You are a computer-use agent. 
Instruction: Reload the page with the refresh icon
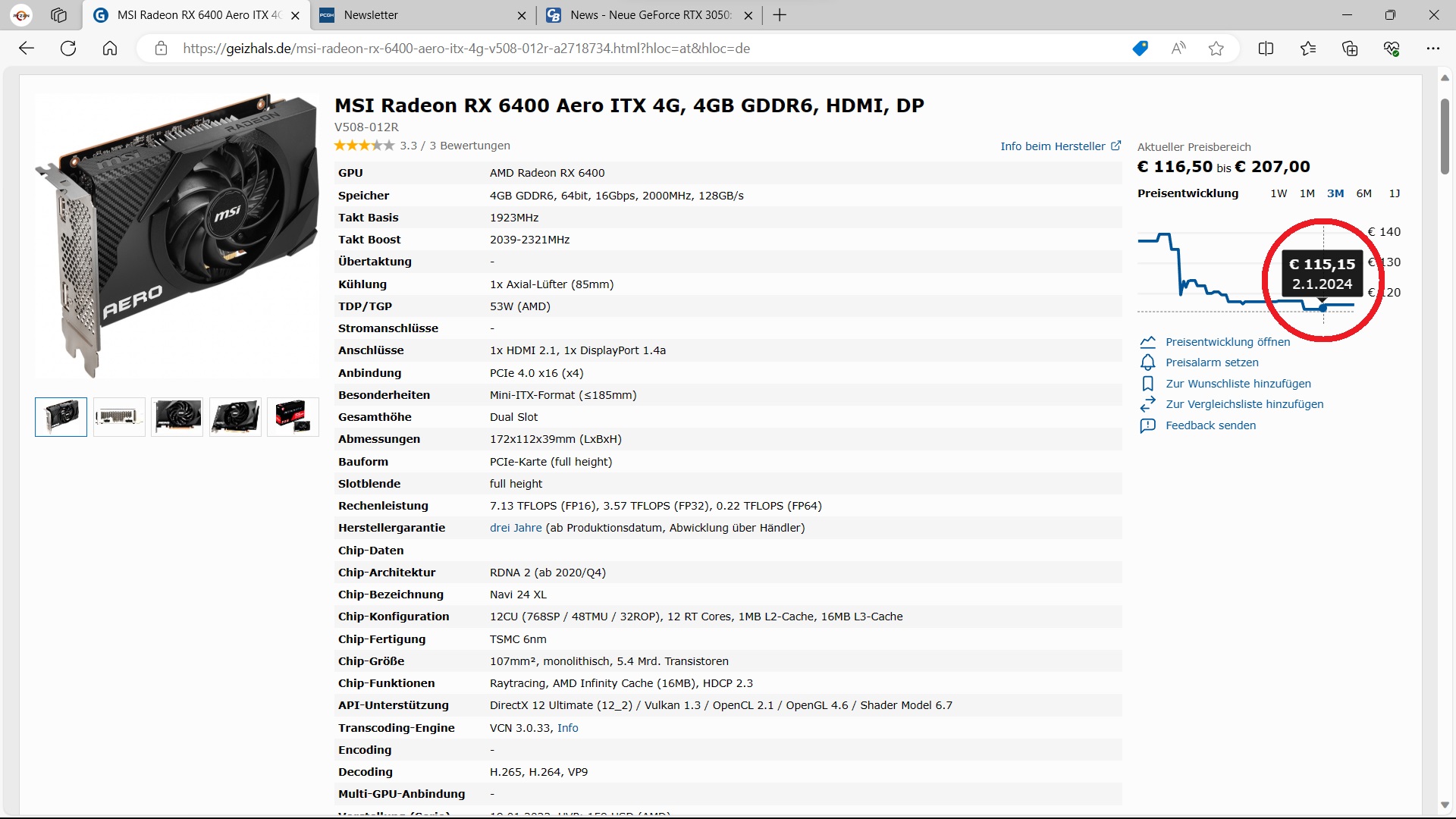pos(68,49)
